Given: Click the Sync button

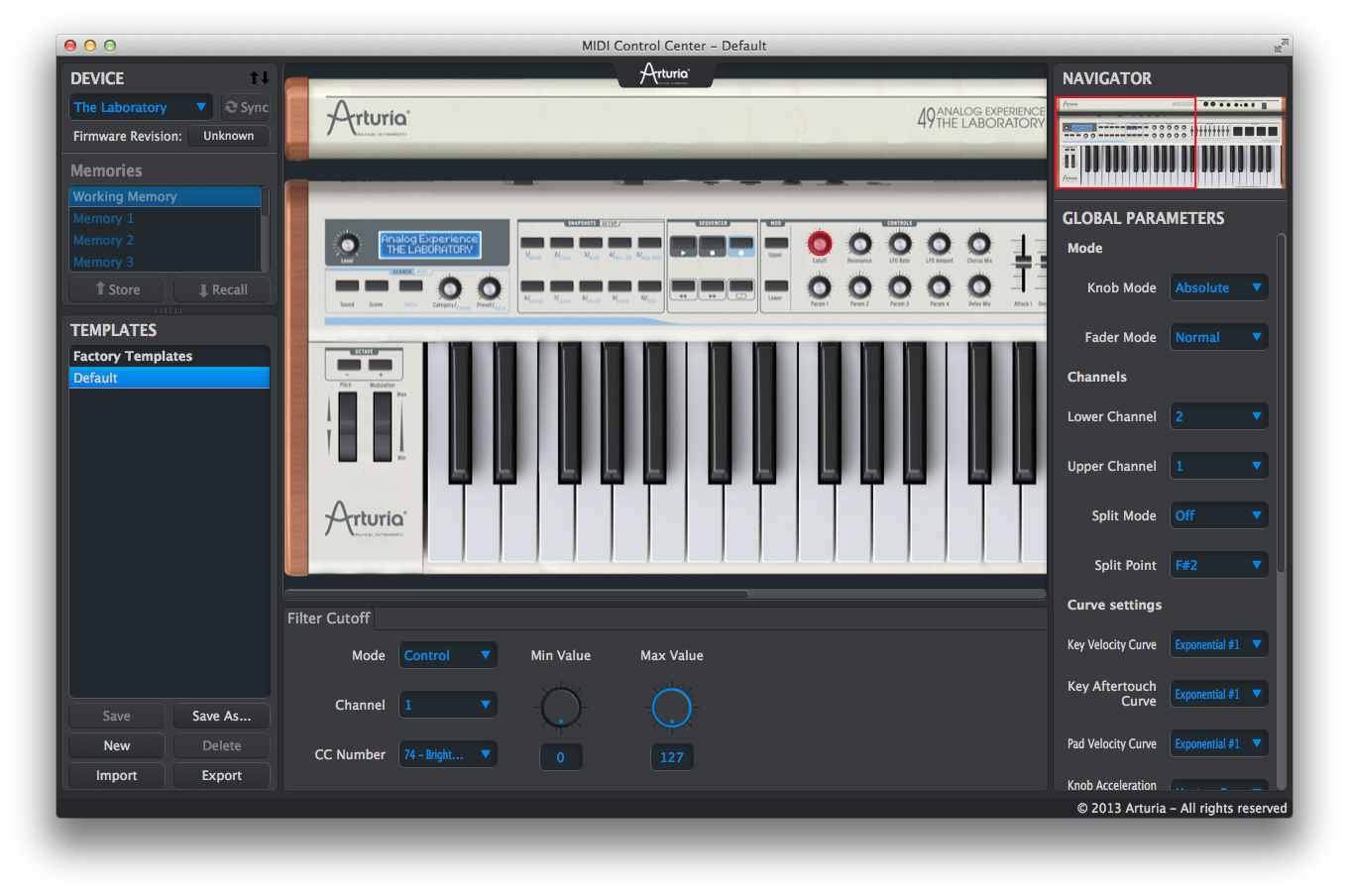Looking at the screenshot, I should pyautogui.click(x=246, y=106).
